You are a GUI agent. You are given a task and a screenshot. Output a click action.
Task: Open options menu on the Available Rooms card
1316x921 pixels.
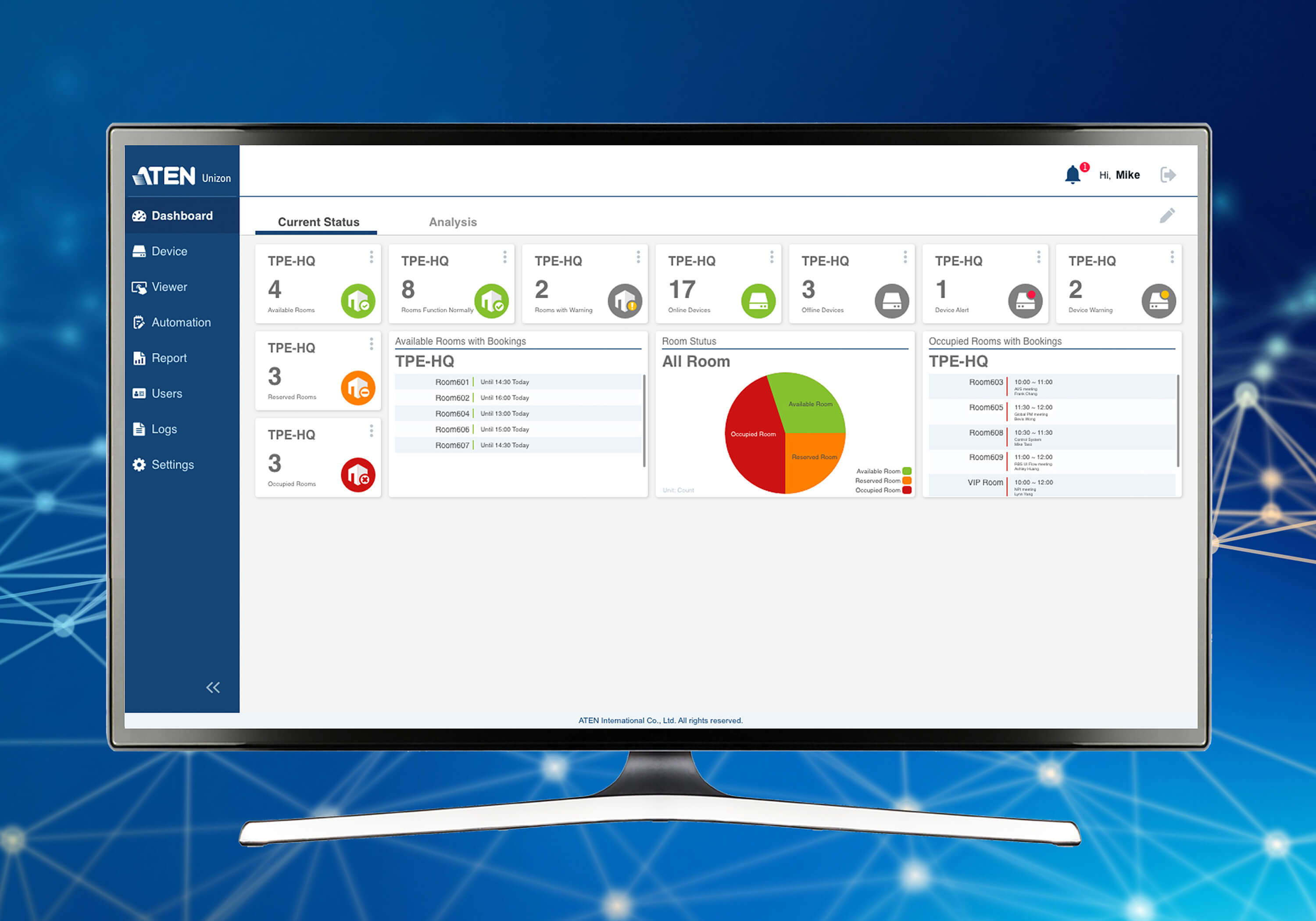click(x=372, y=257)
